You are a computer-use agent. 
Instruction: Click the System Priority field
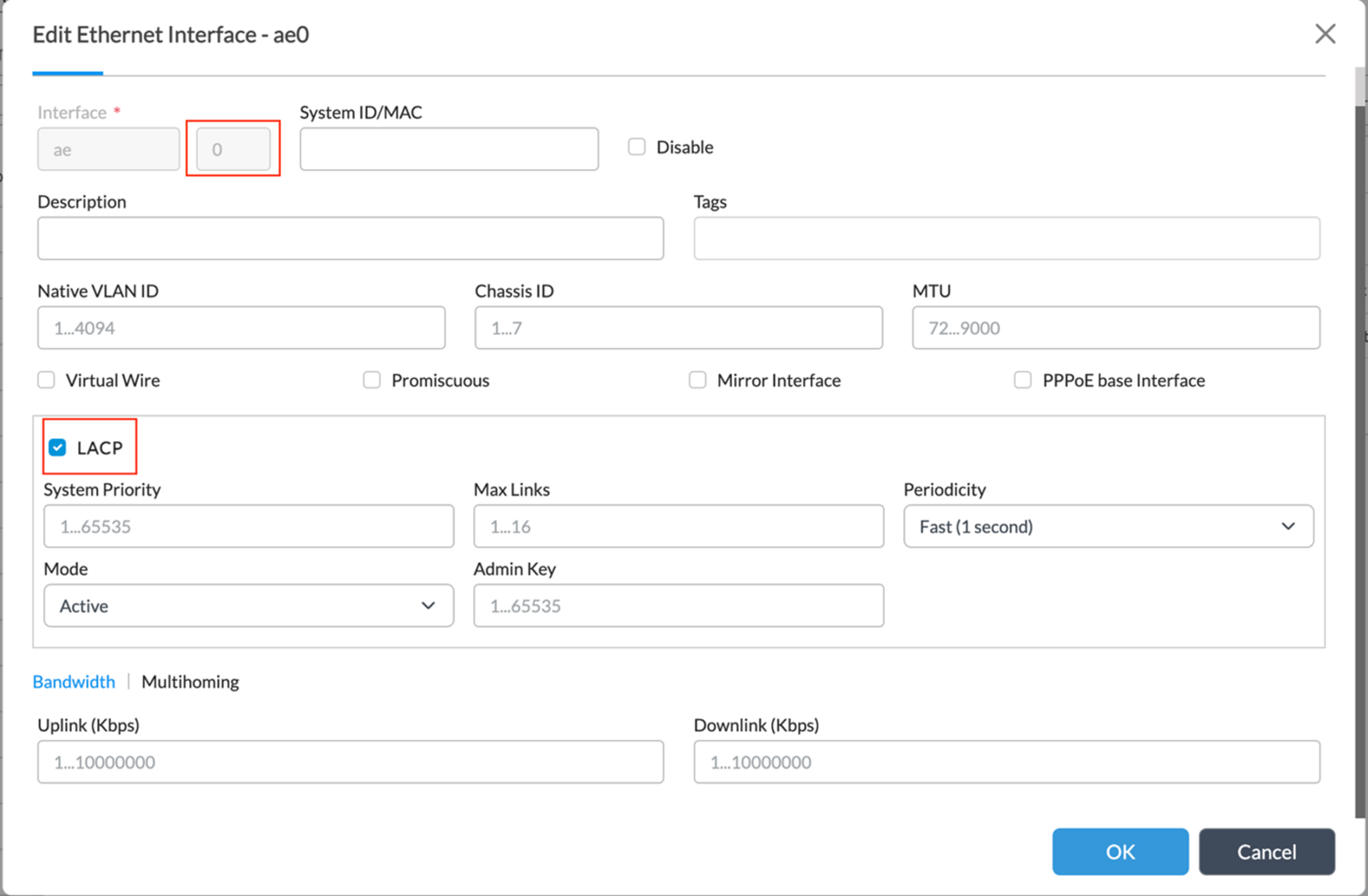[248, 526]
